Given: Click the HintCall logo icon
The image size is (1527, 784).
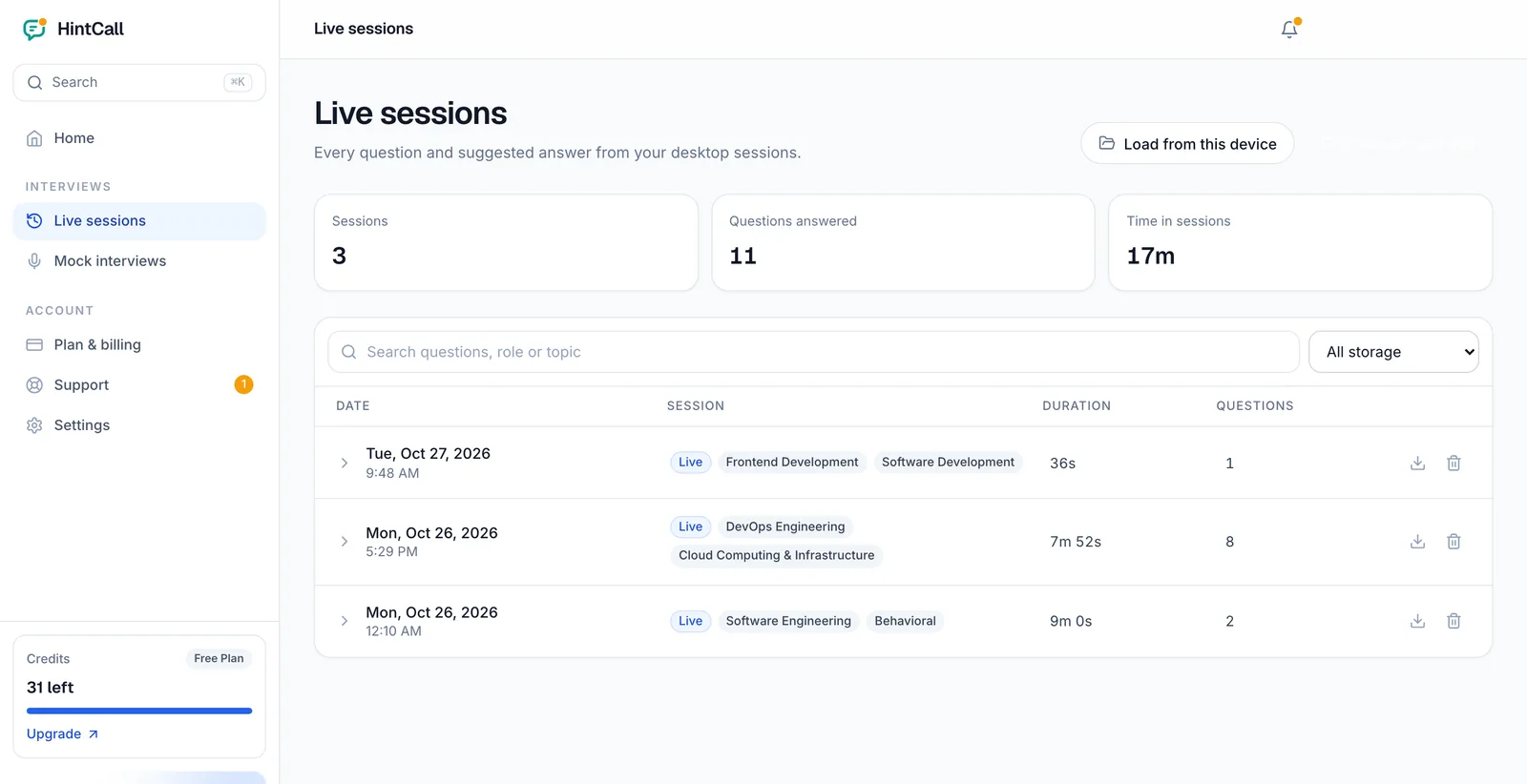Looking at the screenshot, I should point(35,29).
